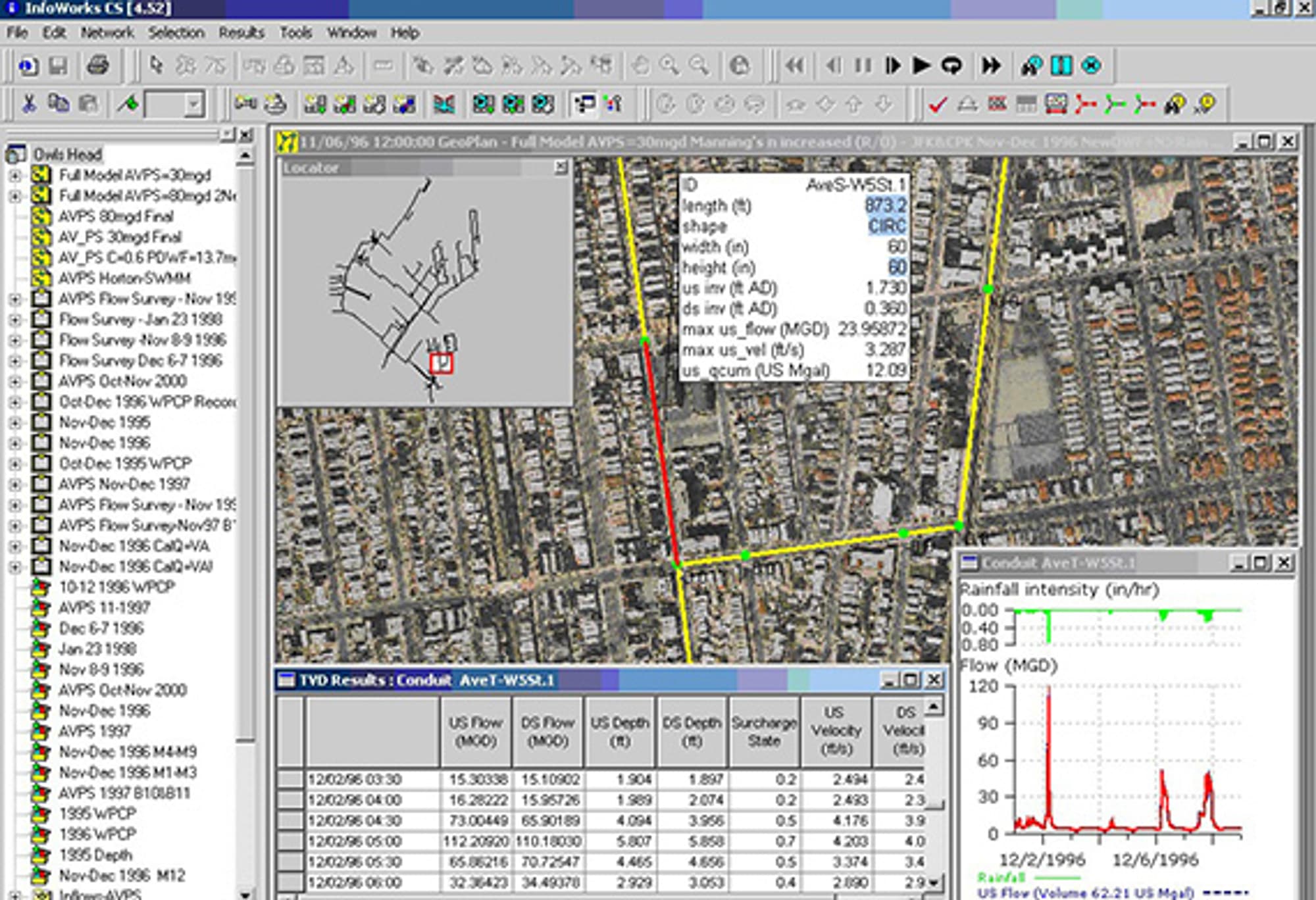Select the arrow pointer tool
Viewport: 1316px width, 900px height.
point(156,66)
